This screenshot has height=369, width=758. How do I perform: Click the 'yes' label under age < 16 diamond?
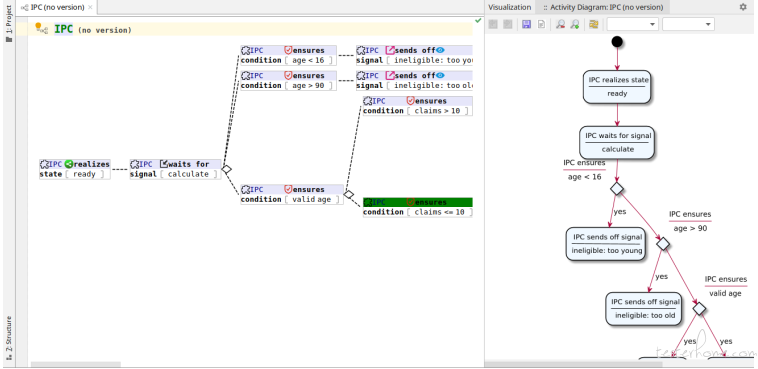[619, 211]
